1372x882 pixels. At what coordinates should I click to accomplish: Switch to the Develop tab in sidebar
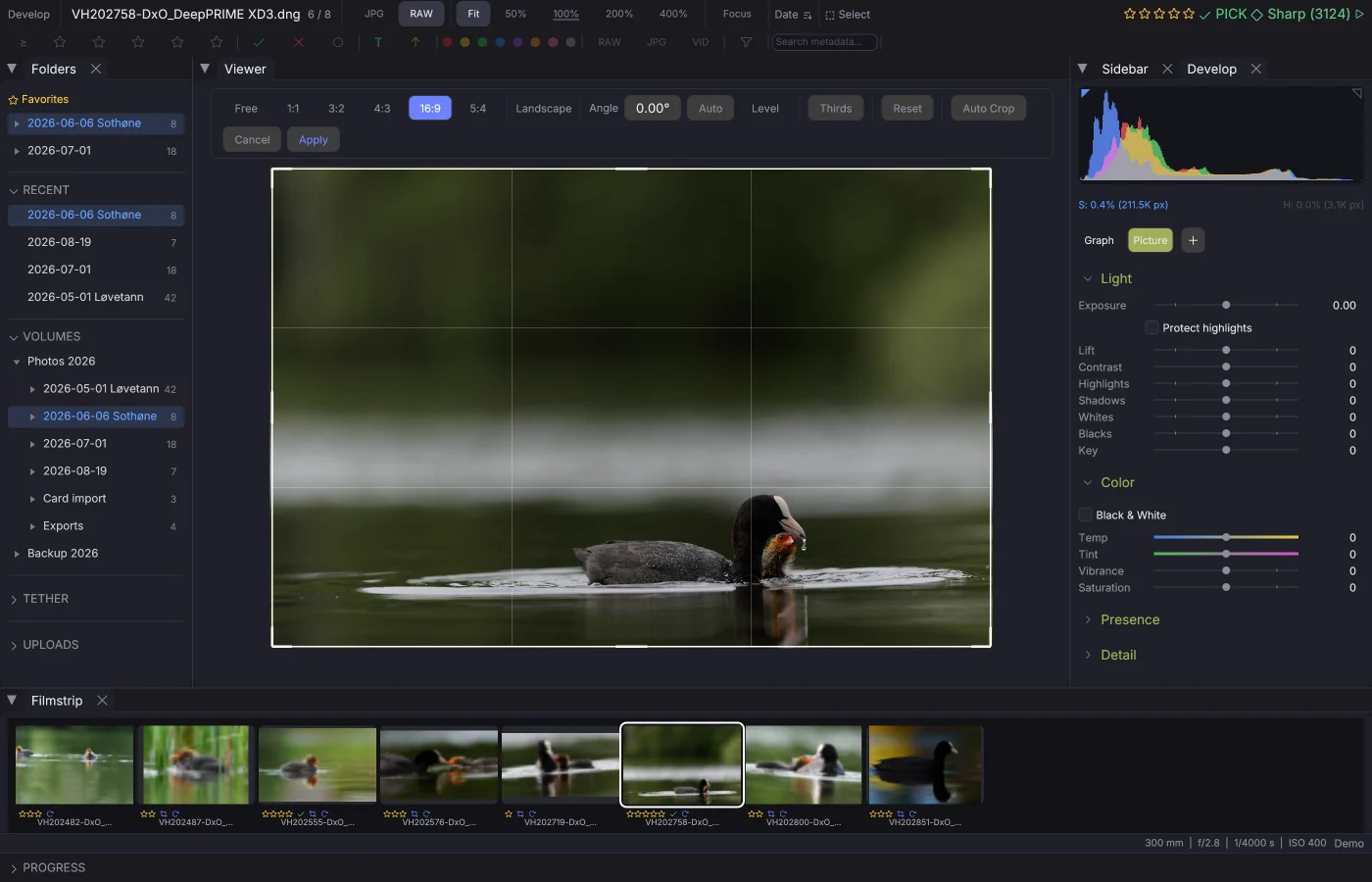1211,69
